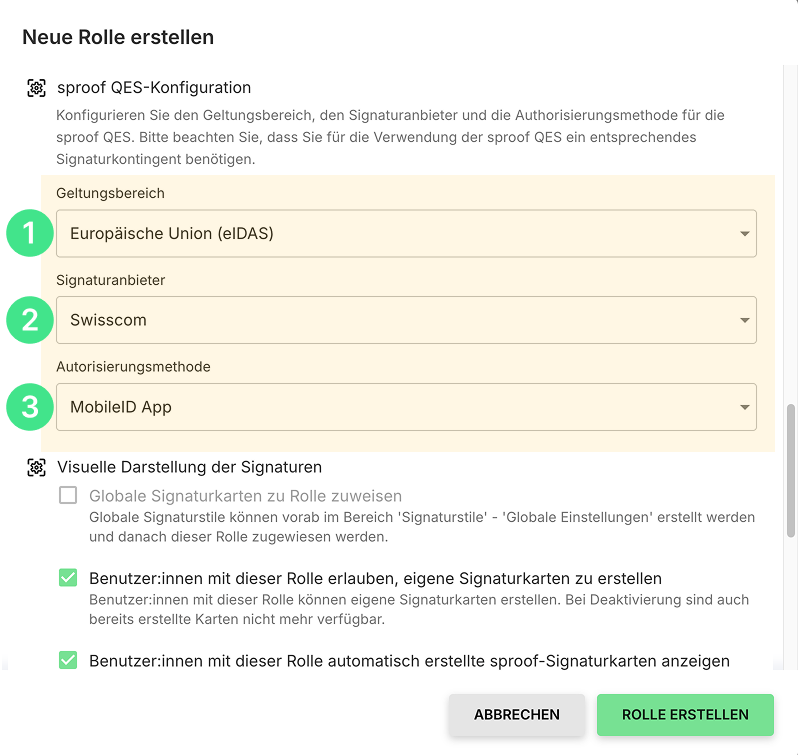The width and height of the screenshot is (798, 755).
Task: Click the Abbrechen button
Action: (517, 715)
